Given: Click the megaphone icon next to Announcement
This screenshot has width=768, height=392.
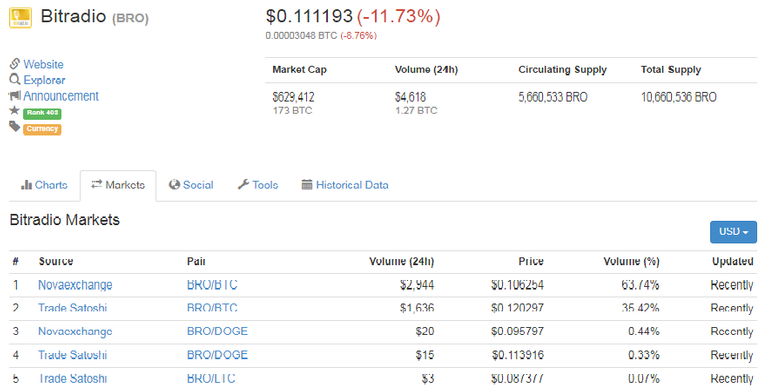Looking at the screenshot, I should pos(15,95).
